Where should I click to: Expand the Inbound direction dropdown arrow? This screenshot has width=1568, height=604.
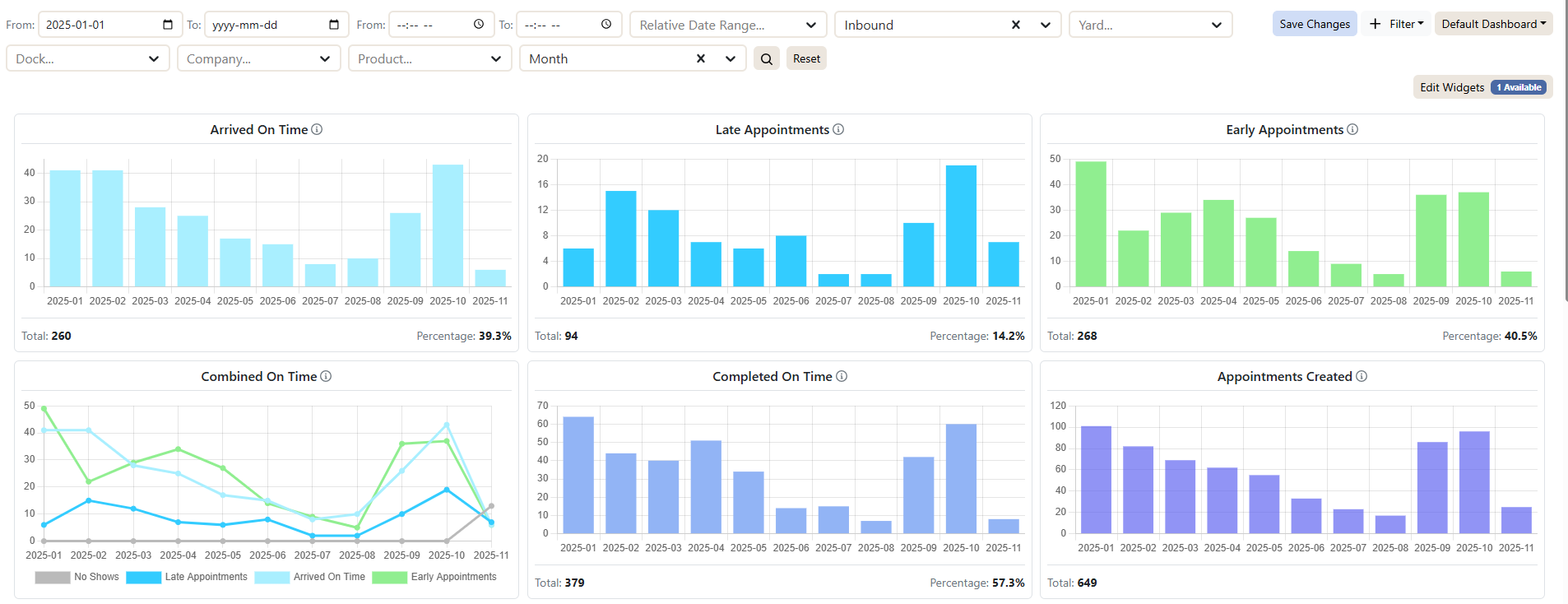pos(1046,25)
